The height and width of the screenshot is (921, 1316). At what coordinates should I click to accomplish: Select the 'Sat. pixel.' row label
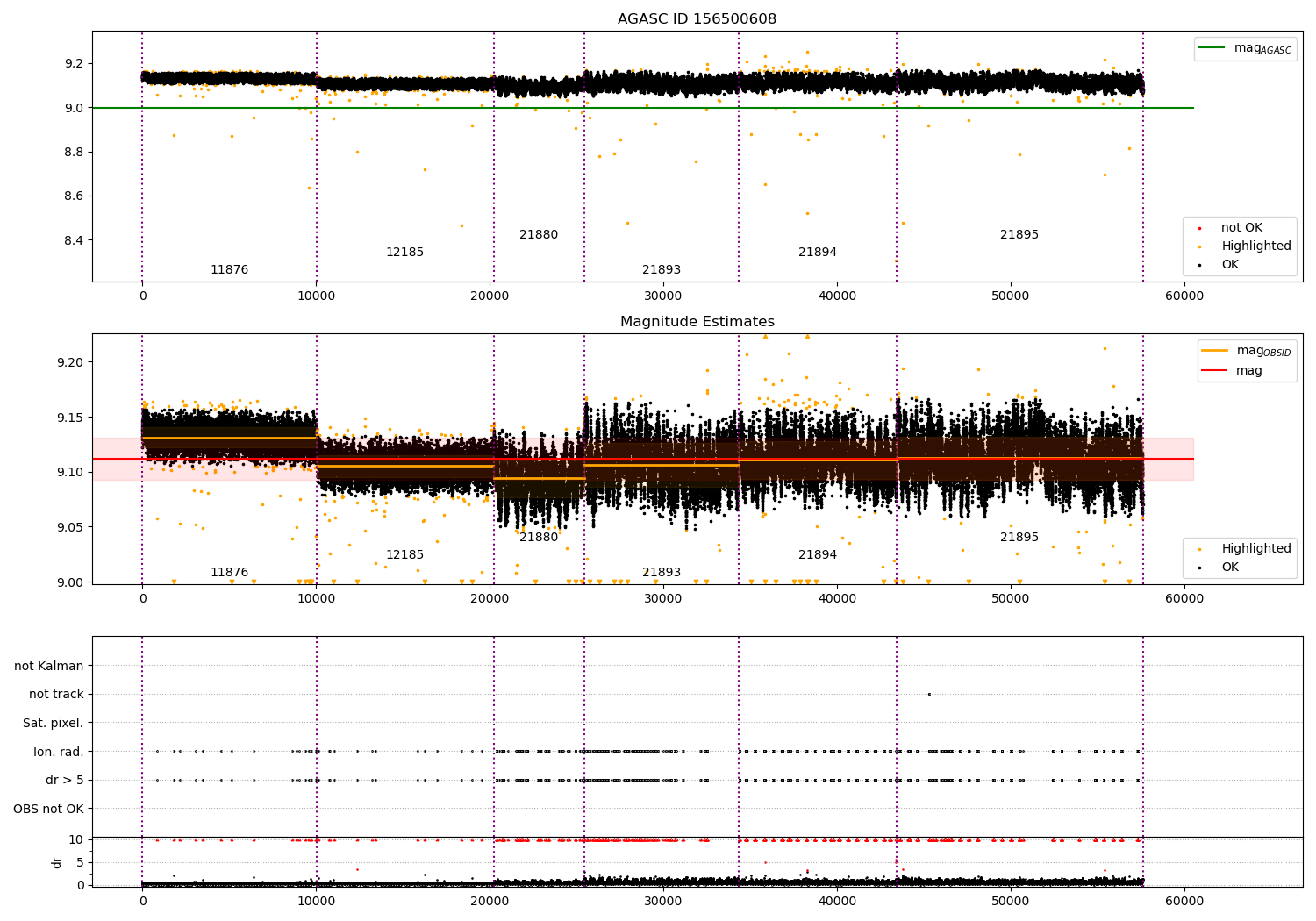click(53, 724)
